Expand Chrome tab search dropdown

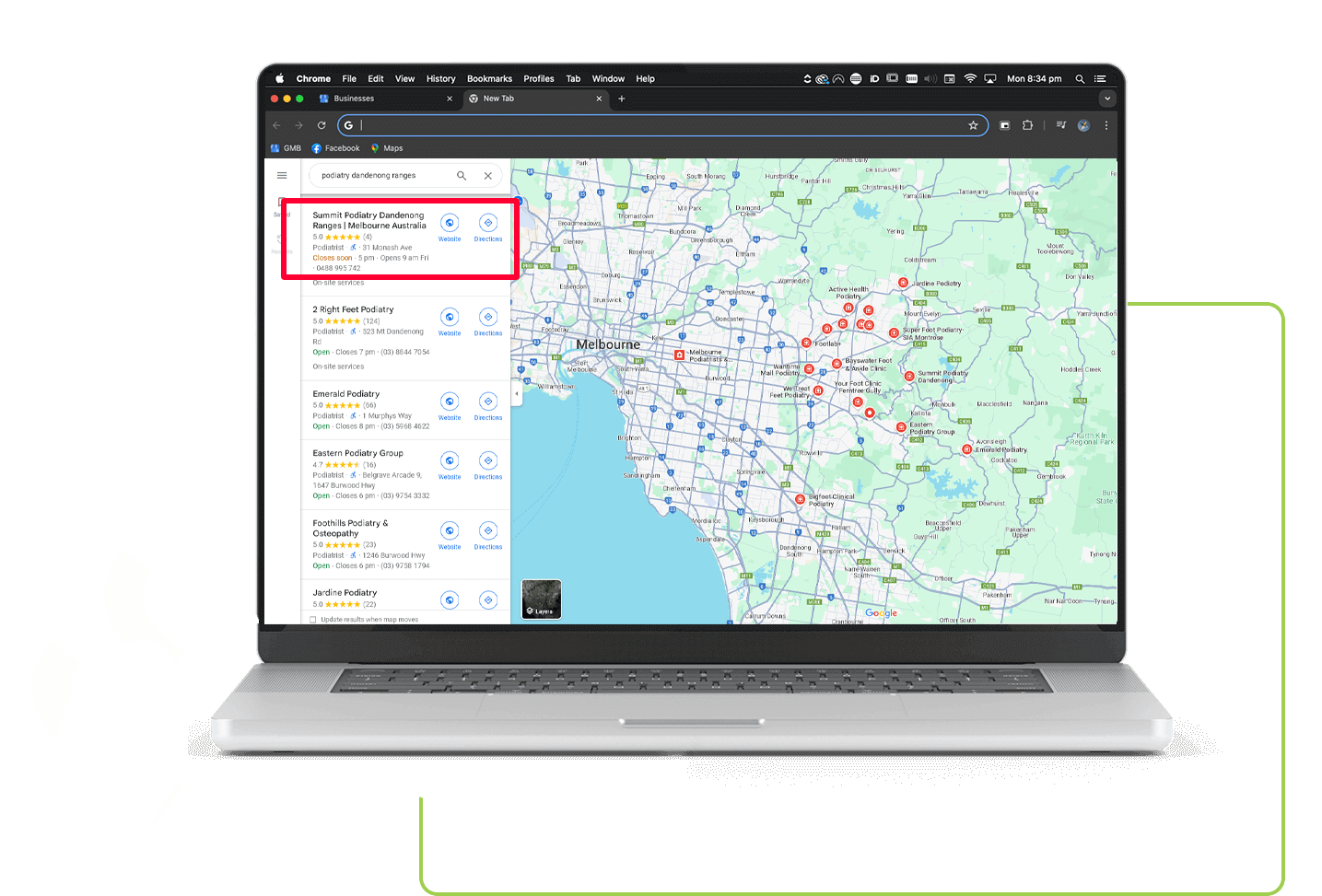[x=1107, y=99]
